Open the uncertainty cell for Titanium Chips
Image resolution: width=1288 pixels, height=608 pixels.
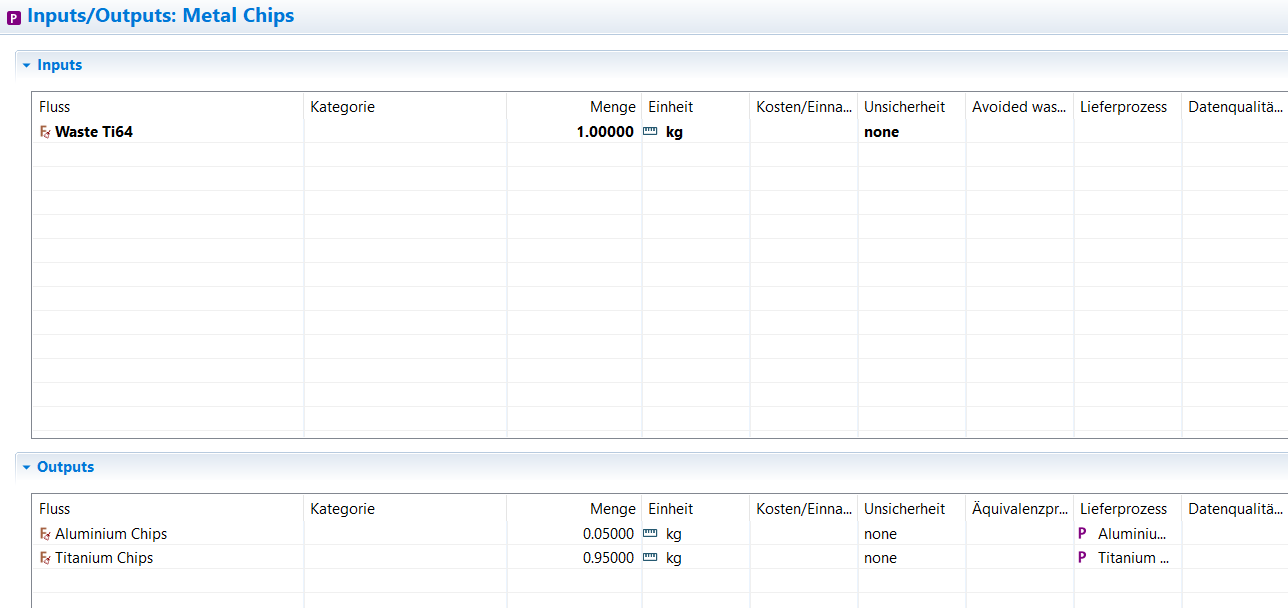pos(881,558)
